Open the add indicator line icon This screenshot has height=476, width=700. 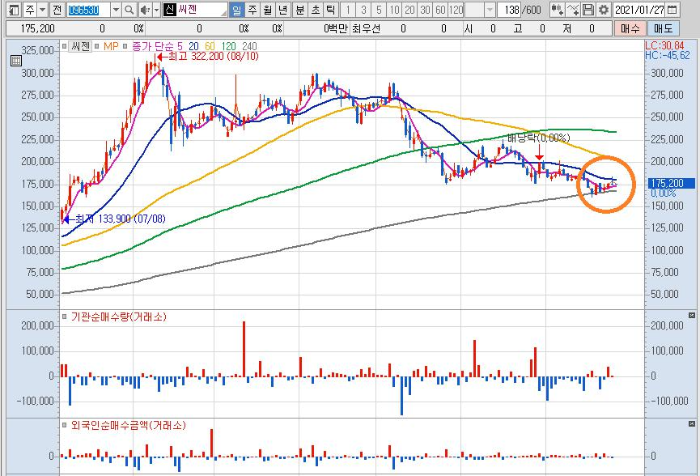coord(573,9)
